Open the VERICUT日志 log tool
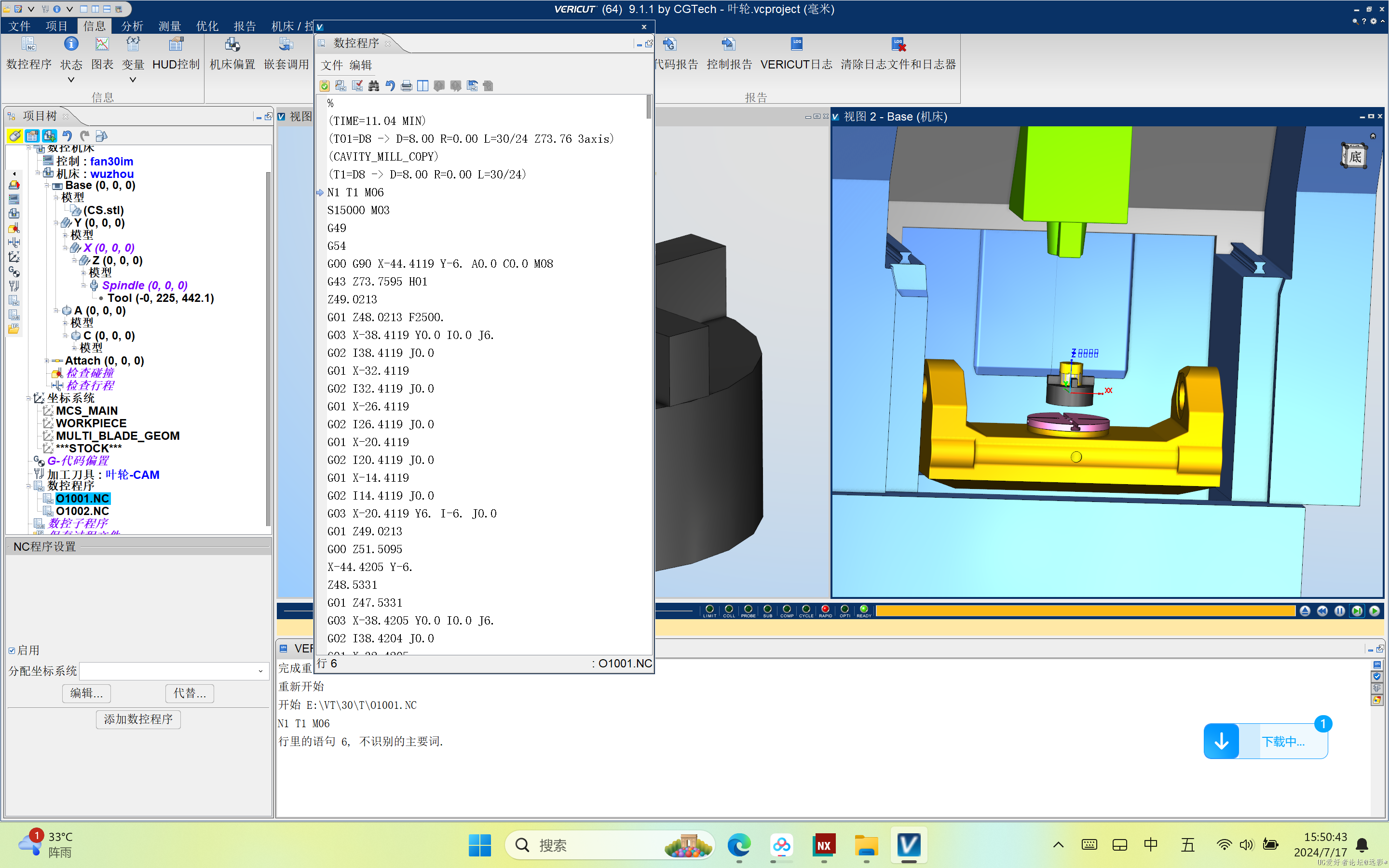1389x868 pixels. tap(796, 54)
